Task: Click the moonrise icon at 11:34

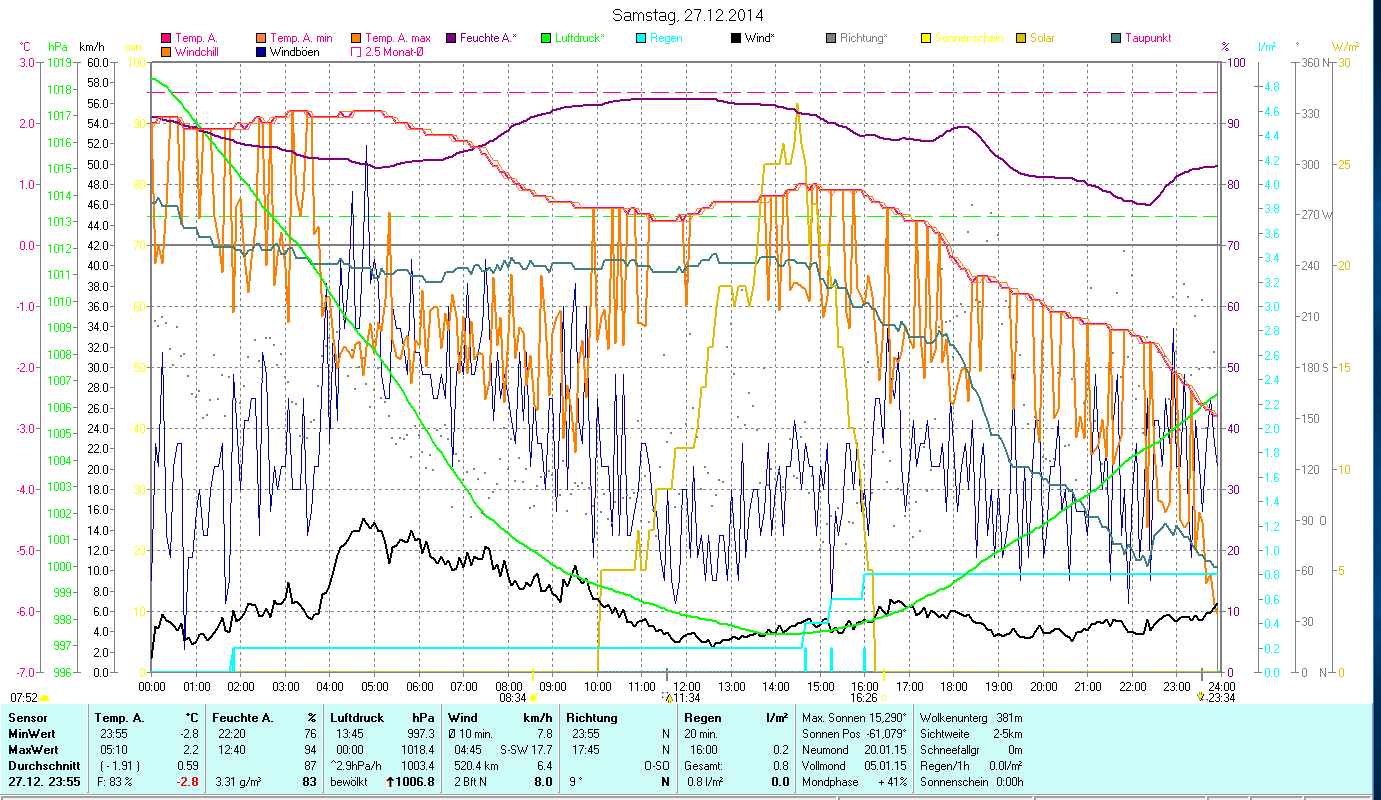Action: pyautogui.click(x=667, y=697)
